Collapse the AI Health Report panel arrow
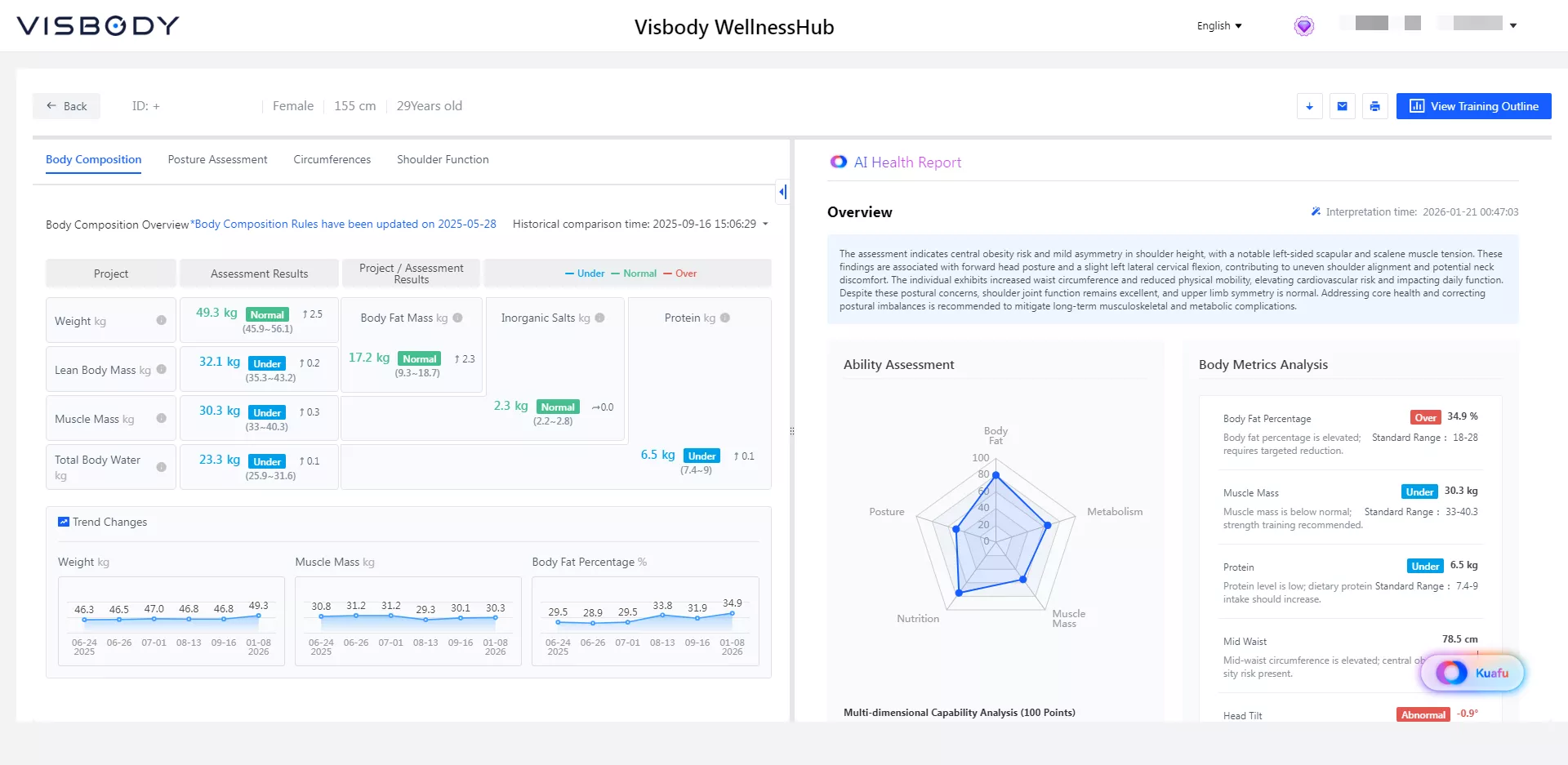 (x=782, y=192)
